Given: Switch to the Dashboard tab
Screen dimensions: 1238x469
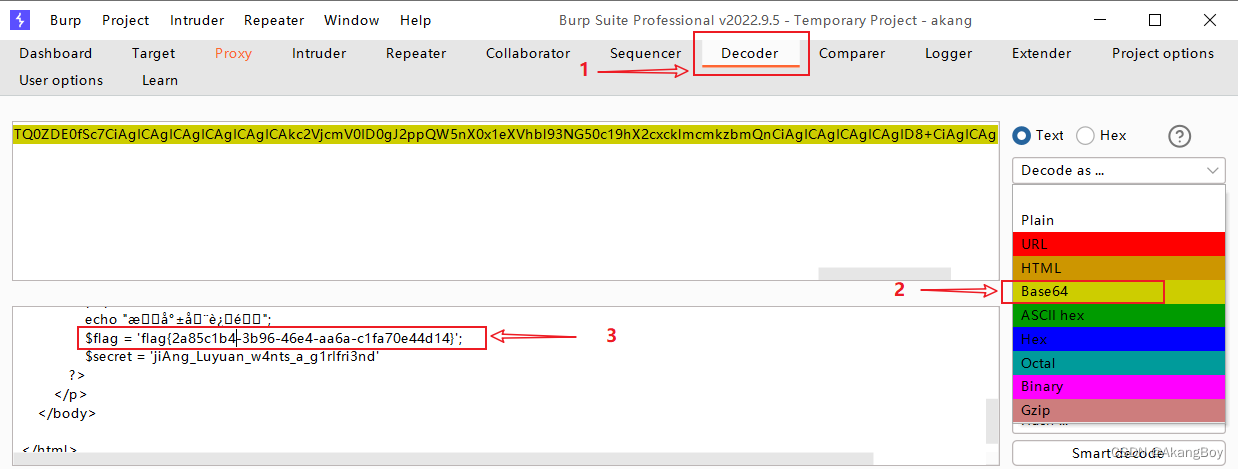Looking at the screenshot, I should pyautogui.click(x=56, y=53).
